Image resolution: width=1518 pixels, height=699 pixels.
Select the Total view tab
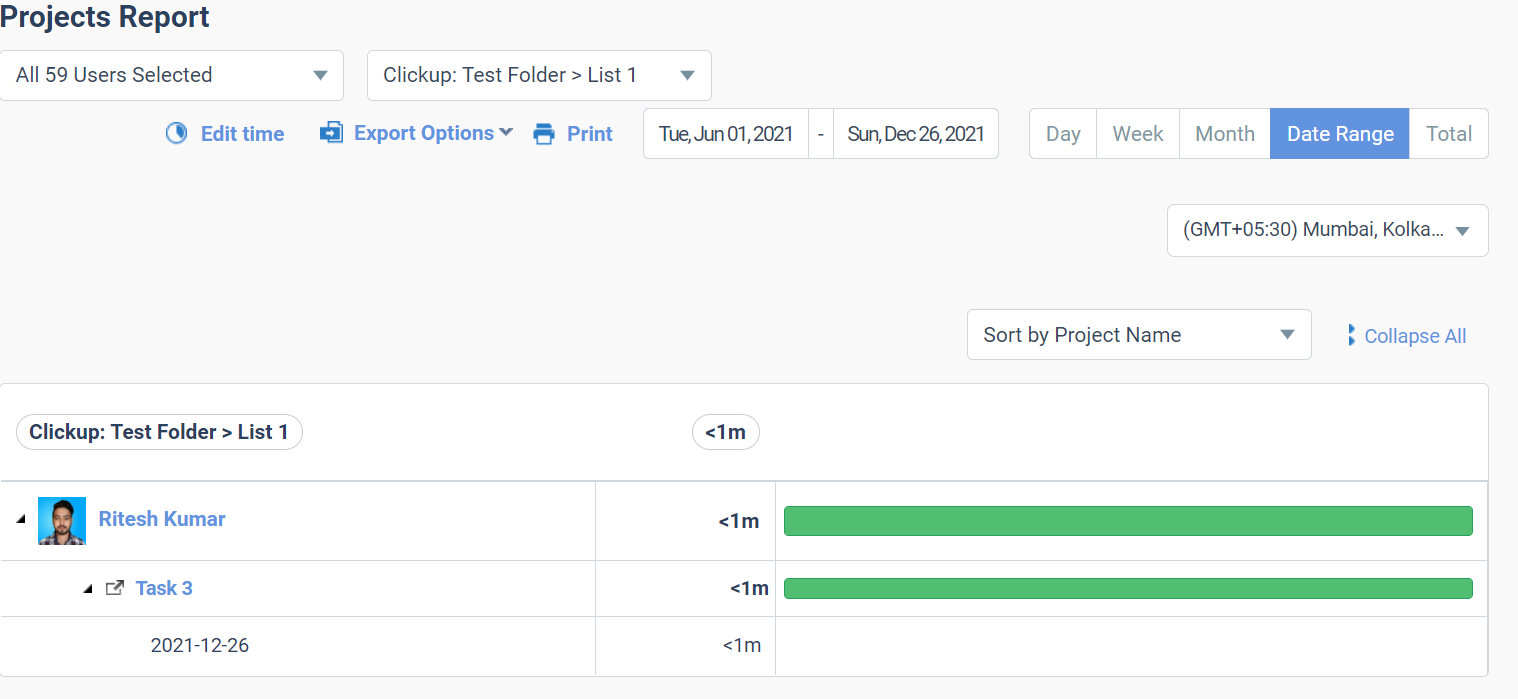coord(1448,134)
